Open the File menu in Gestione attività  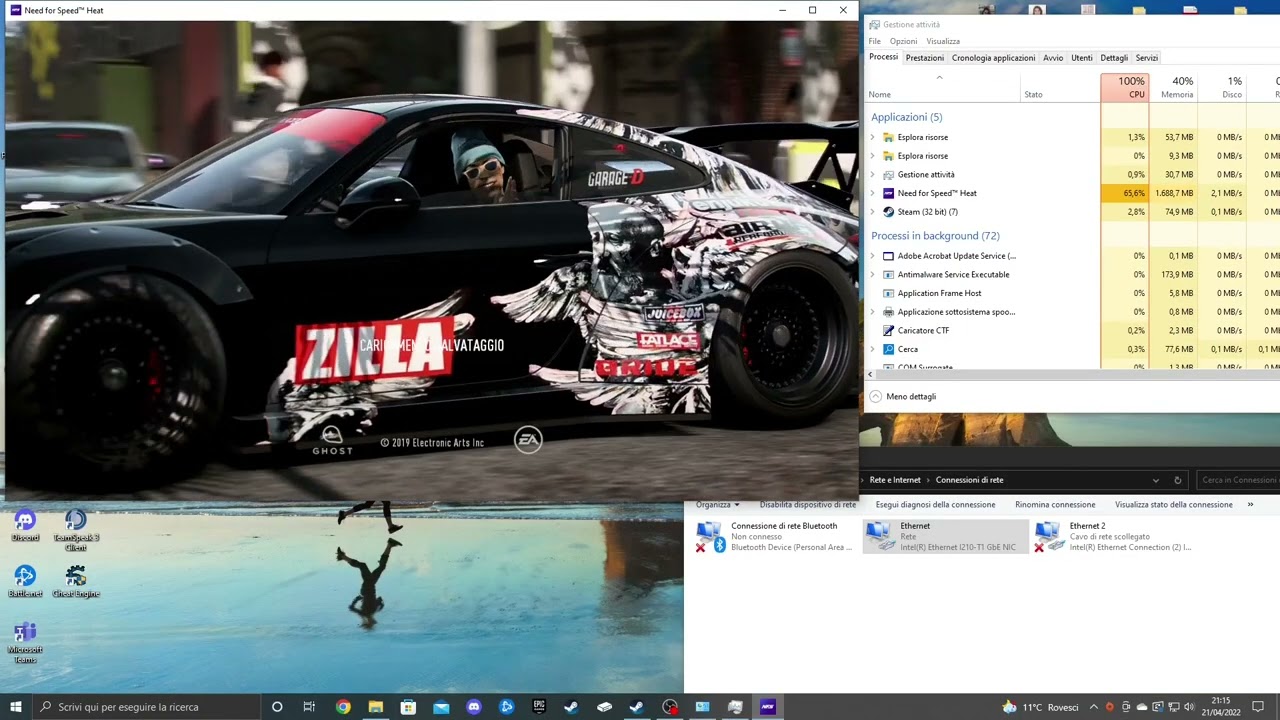(x=875, y=41)
